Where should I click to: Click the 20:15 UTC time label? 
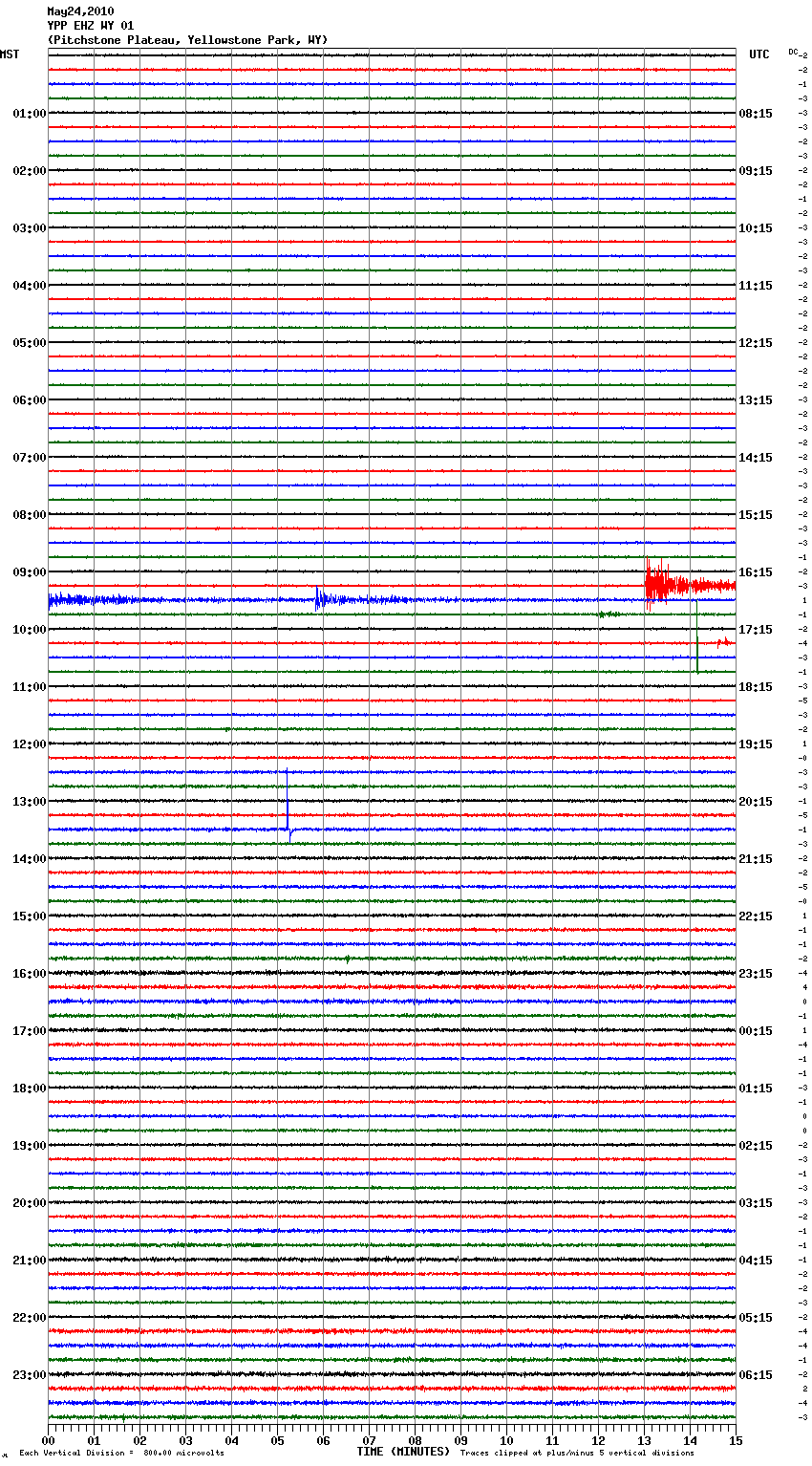(x=756, y=802)
